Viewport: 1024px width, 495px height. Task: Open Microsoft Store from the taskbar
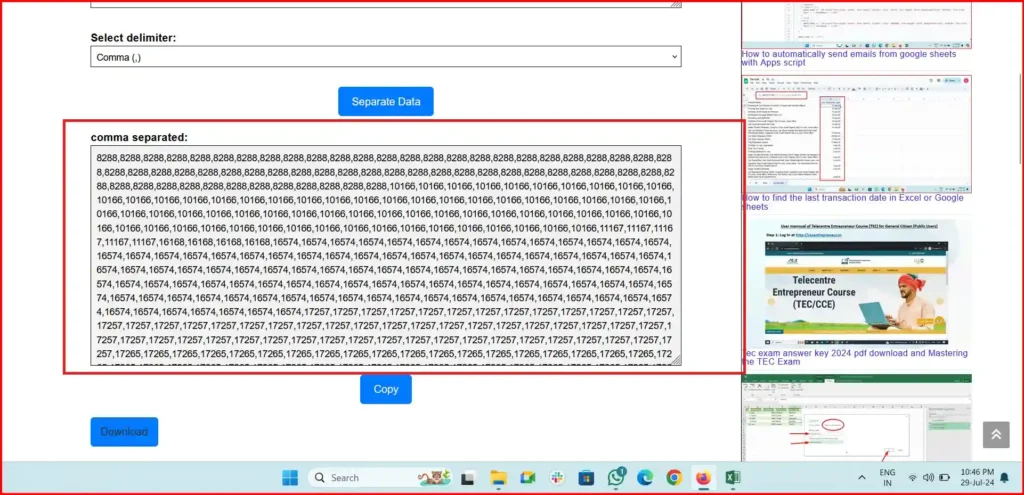click(x=586, y=478)
